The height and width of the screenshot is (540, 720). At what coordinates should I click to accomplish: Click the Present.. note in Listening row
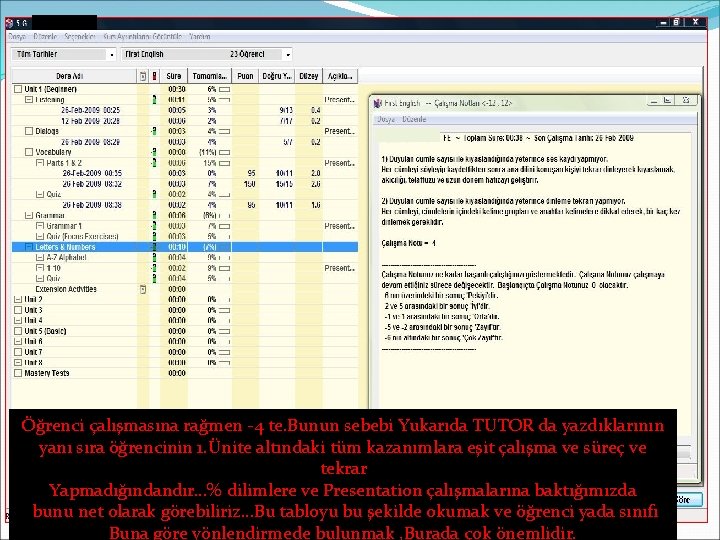point(340,100)
